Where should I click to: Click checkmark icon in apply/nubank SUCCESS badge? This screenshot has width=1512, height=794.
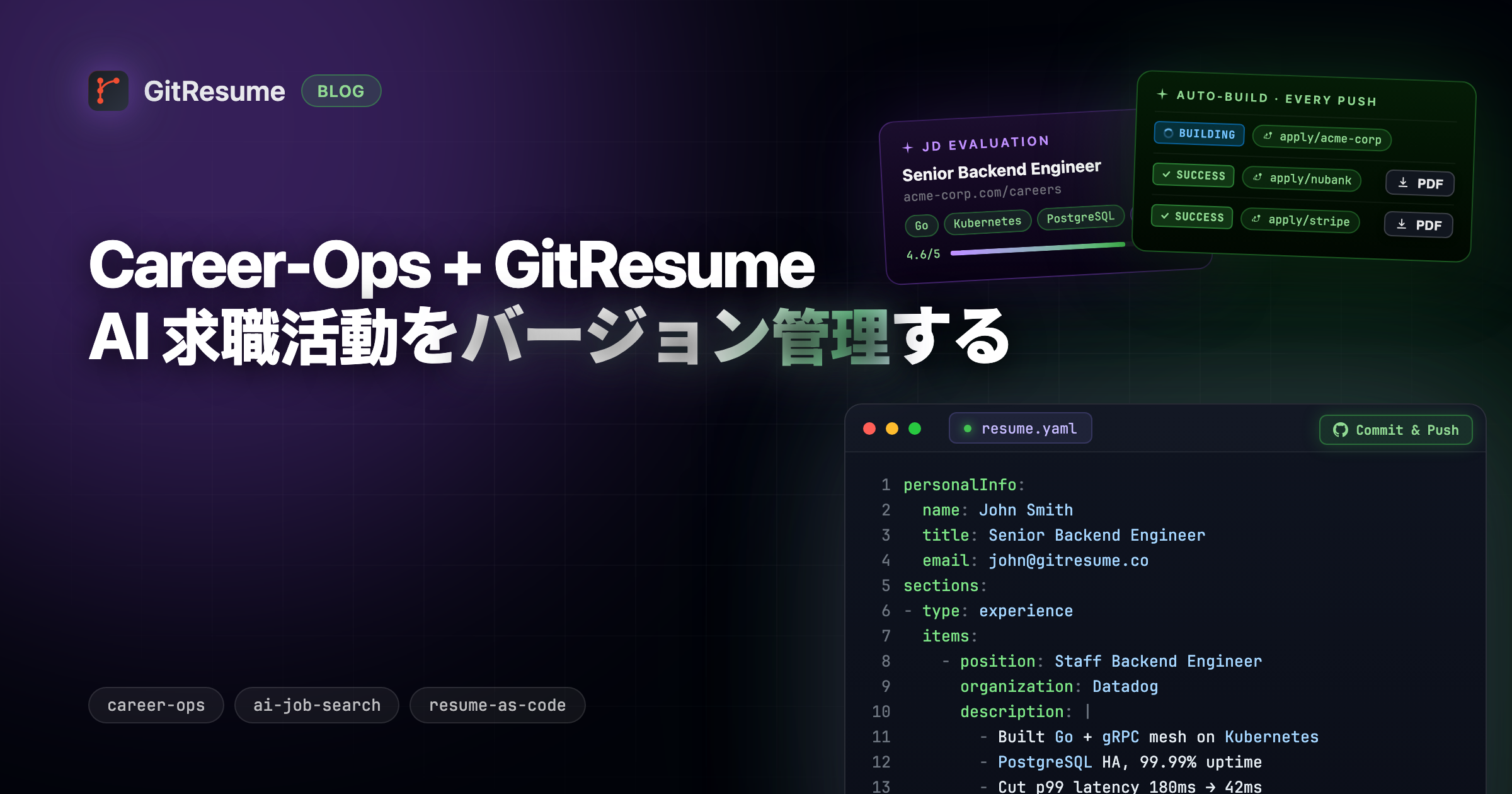(x=1166, y=174)
